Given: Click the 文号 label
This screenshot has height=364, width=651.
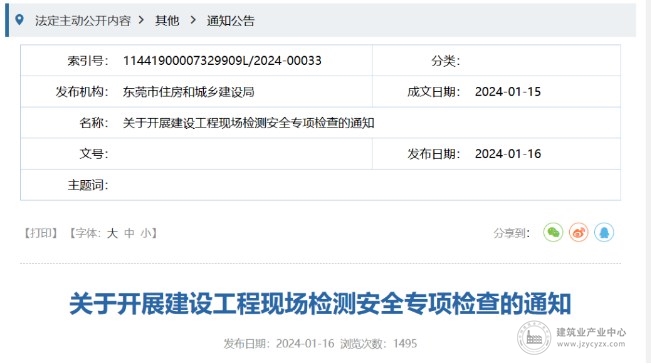Looking at the screenshot, I should click(x=94, y=154).
